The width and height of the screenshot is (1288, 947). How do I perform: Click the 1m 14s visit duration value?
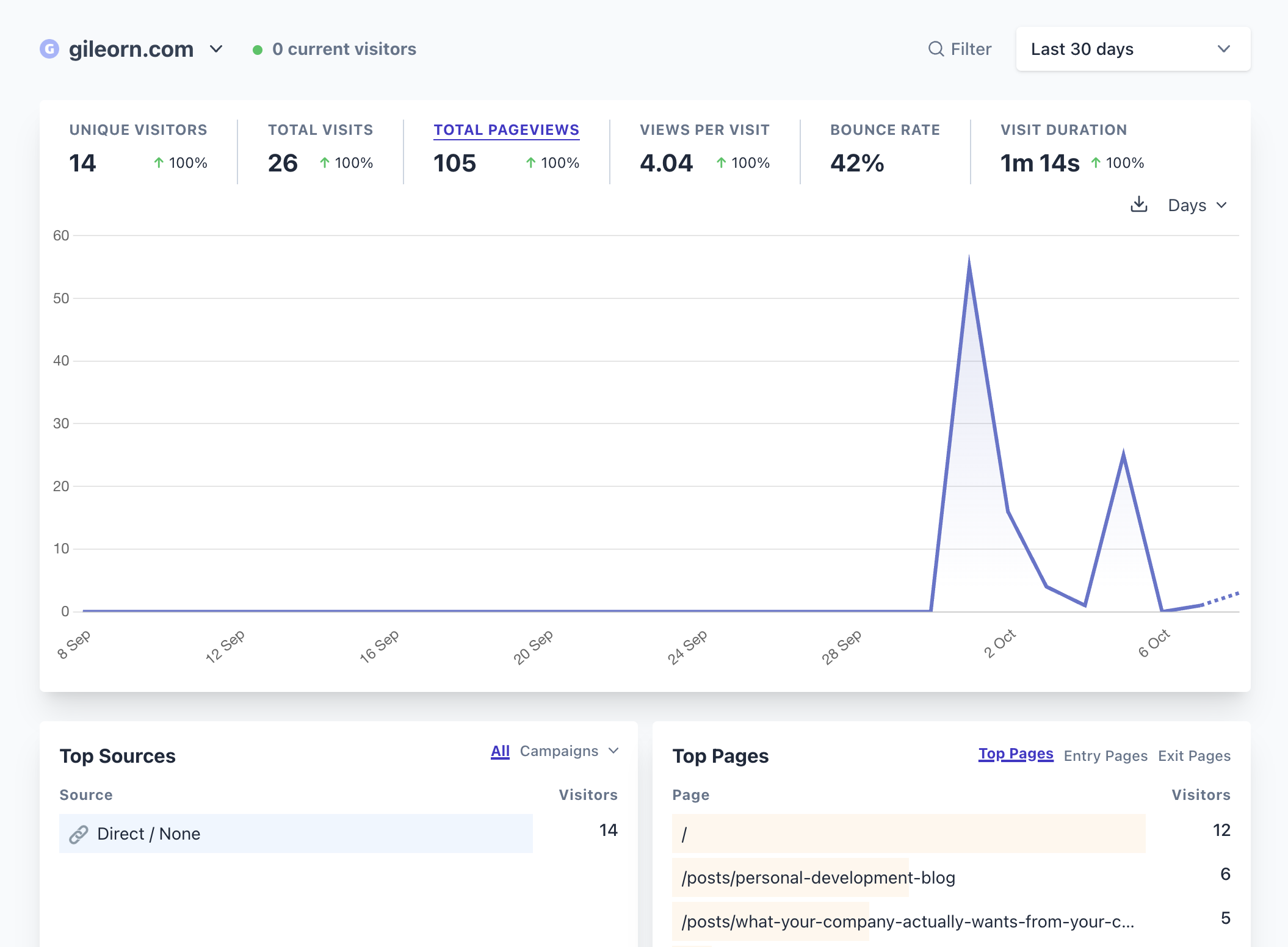click(x=1040, y=163)
